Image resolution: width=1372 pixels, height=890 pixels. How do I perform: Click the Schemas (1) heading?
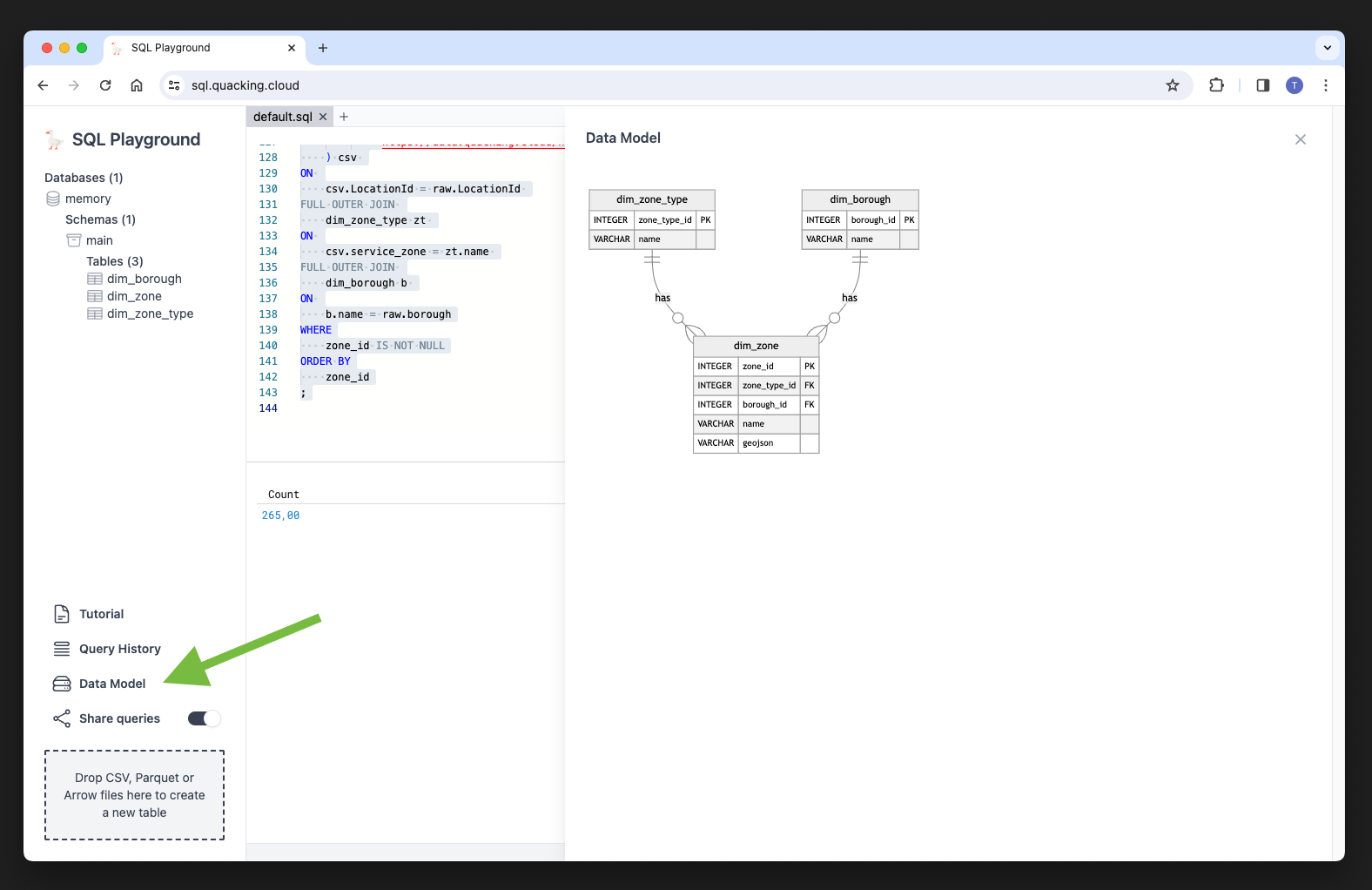coord(100,219)
